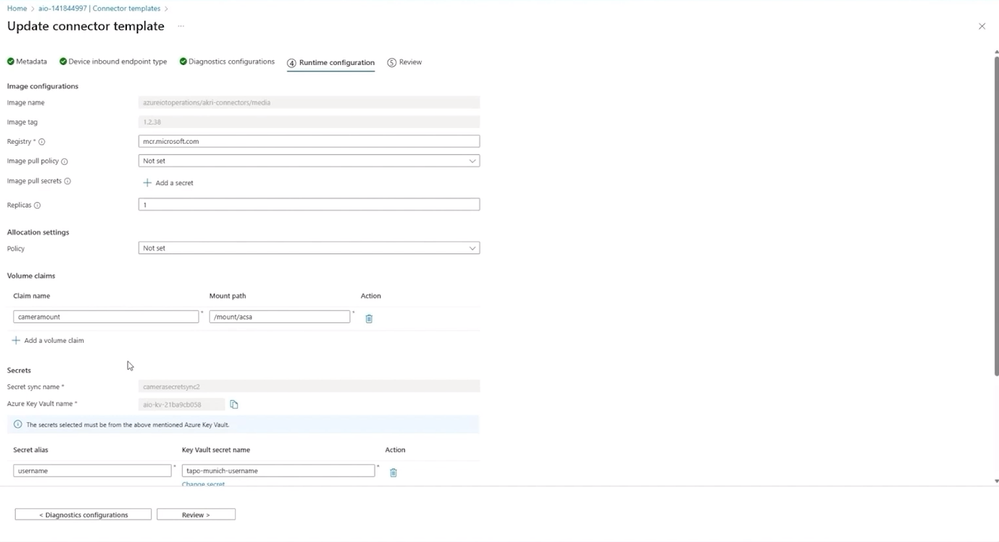
Task: Click the Key Vault secret name column header
Action: [216, 450]
